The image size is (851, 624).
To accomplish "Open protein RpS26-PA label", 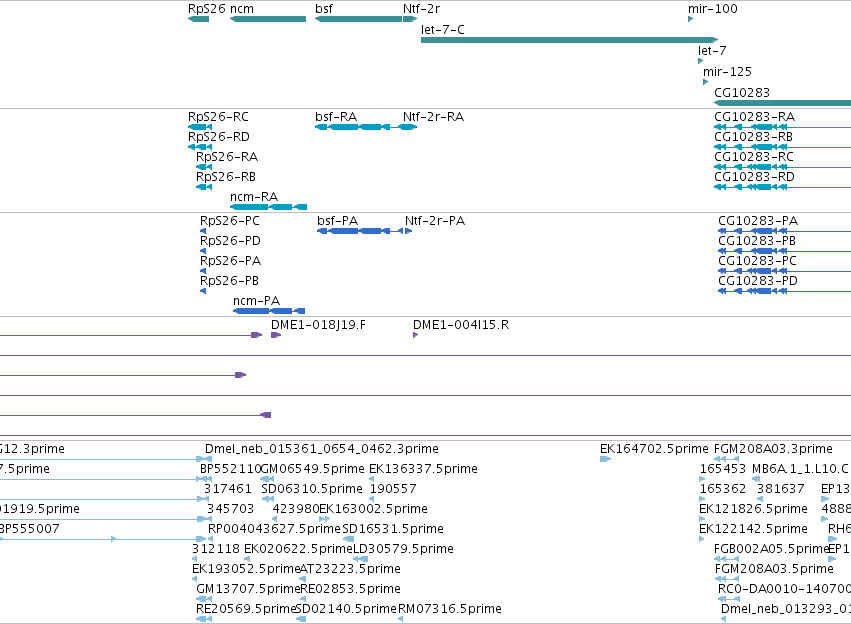I will (230, 261).
